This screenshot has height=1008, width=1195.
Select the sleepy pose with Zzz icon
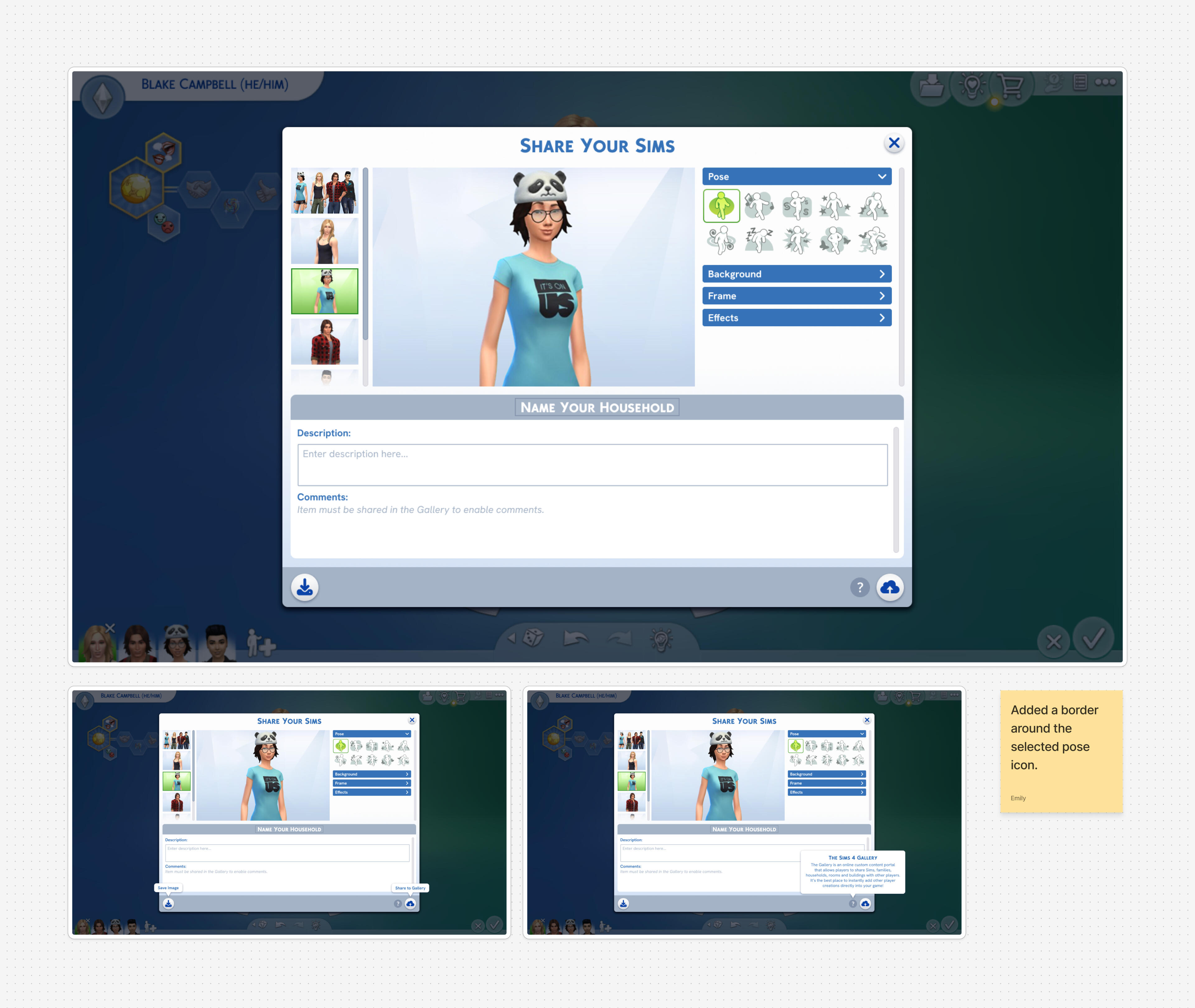pos(759,240)
